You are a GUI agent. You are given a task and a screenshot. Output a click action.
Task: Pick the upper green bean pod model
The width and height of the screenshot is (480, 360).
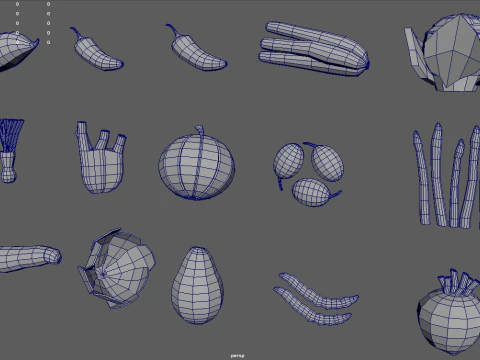pyautogui.click(x=319, y=292)
